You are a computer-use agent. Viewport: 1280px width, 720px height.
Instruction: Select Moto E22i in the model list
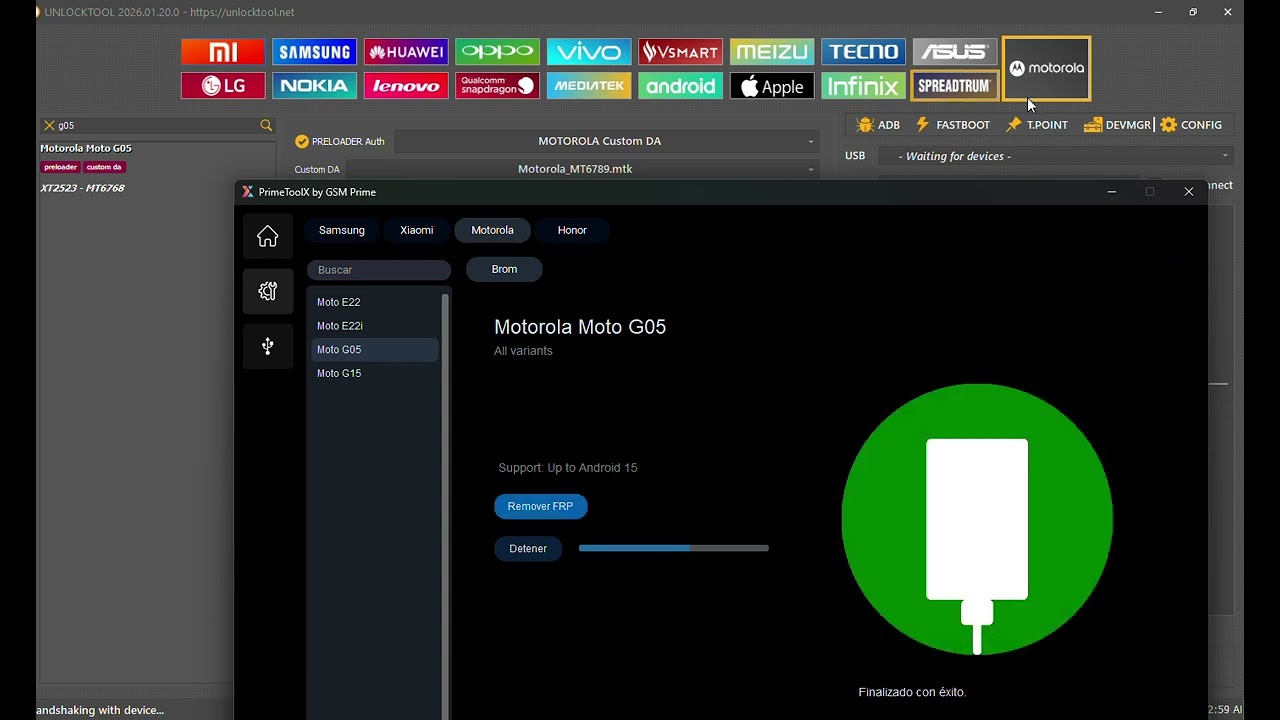point(374,326)
